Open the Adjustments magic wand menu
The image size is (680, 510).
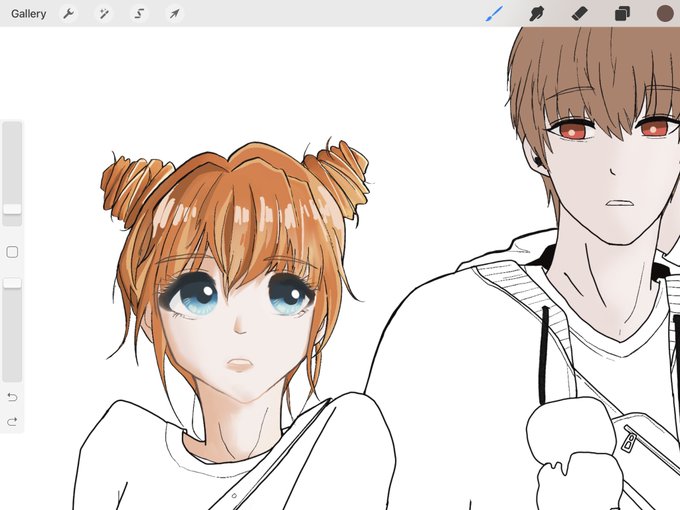[104, 14]
